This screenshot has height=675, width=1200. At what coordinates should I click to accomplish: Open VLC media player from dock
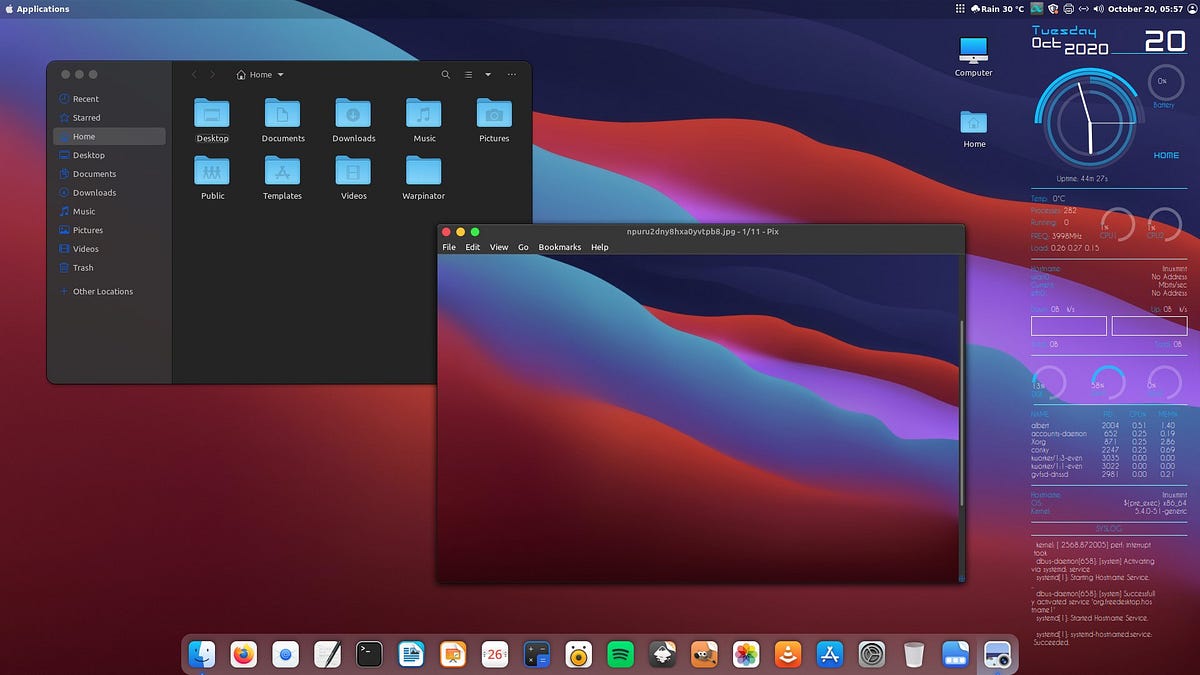pyautogui.click(x=788, y=655)
